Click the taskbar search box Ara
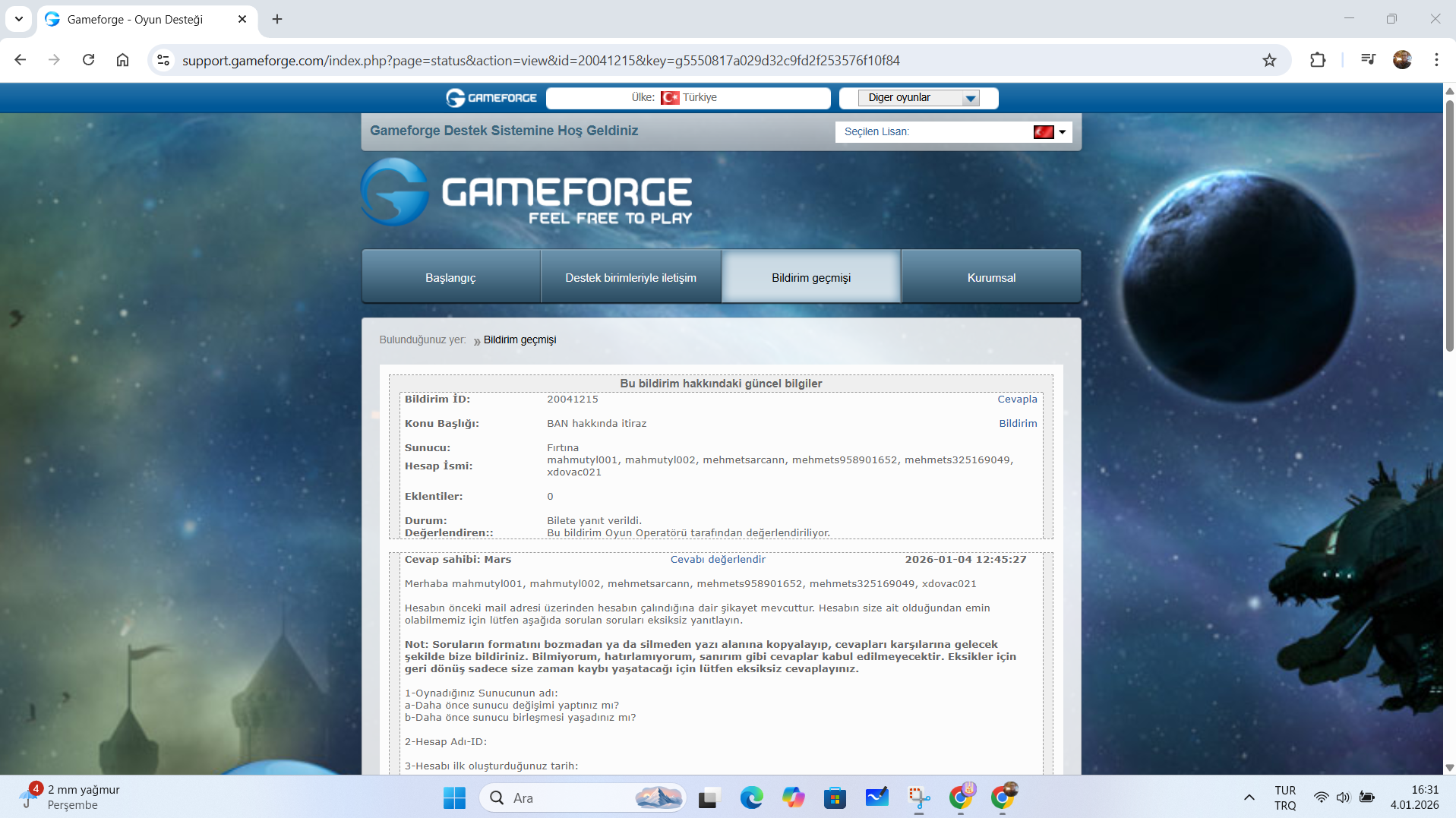Viewport: 1456px width, 818px height. coord(583,797)
